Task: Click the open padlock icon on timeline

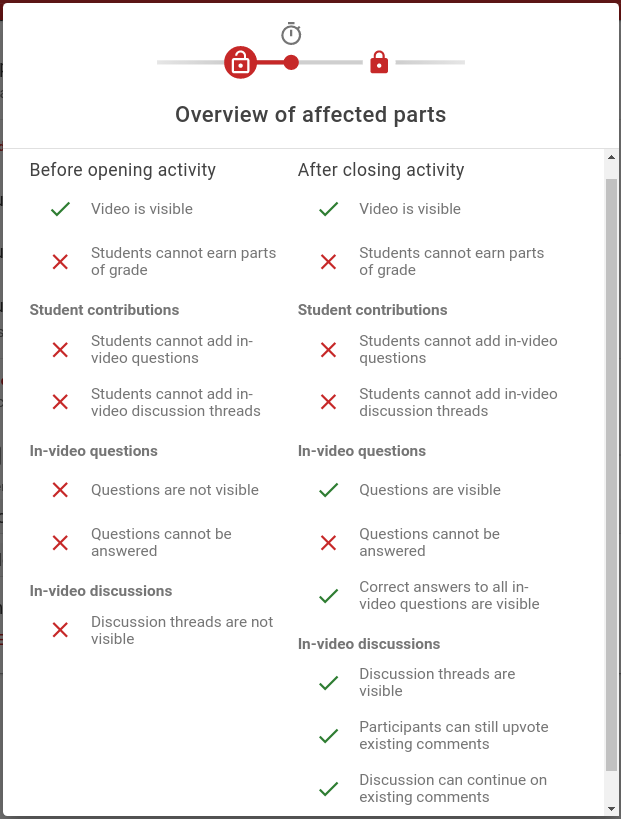Action: (240, 63)
